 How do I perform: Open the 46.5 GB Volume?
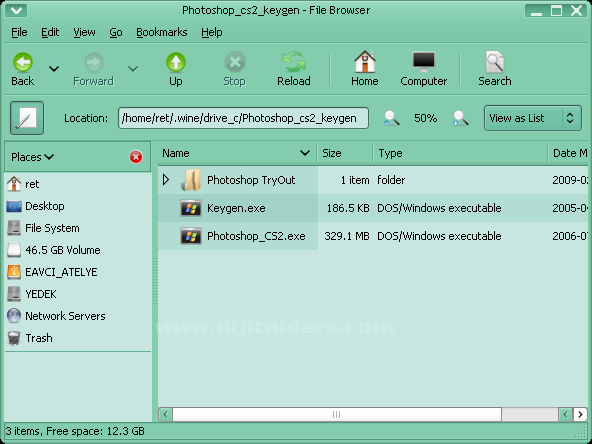(x=78, y=250)
